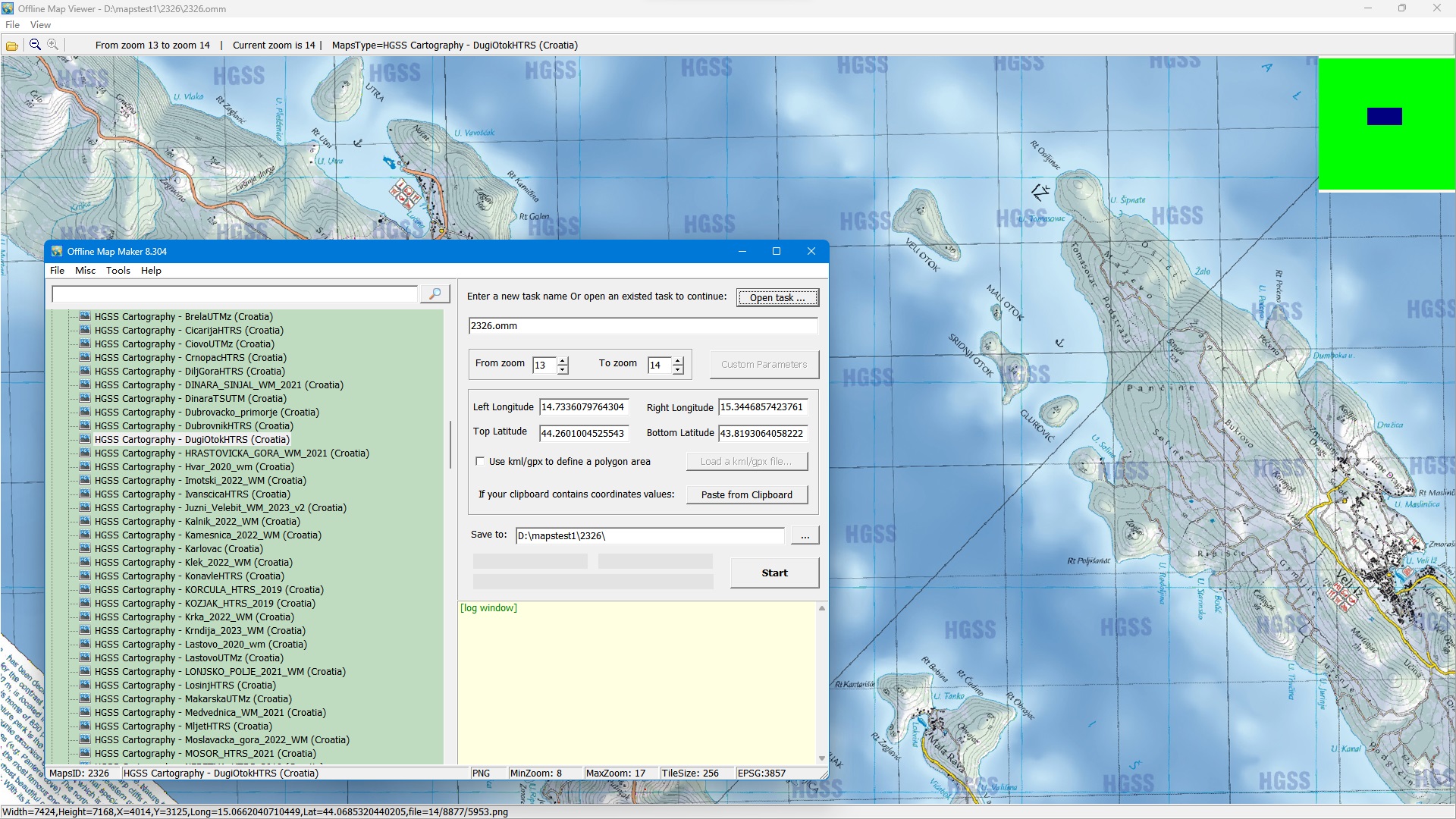Click the DinaraTSUTM map icon
Viewport: 1456px width, 819px height.
pos(85,398)
